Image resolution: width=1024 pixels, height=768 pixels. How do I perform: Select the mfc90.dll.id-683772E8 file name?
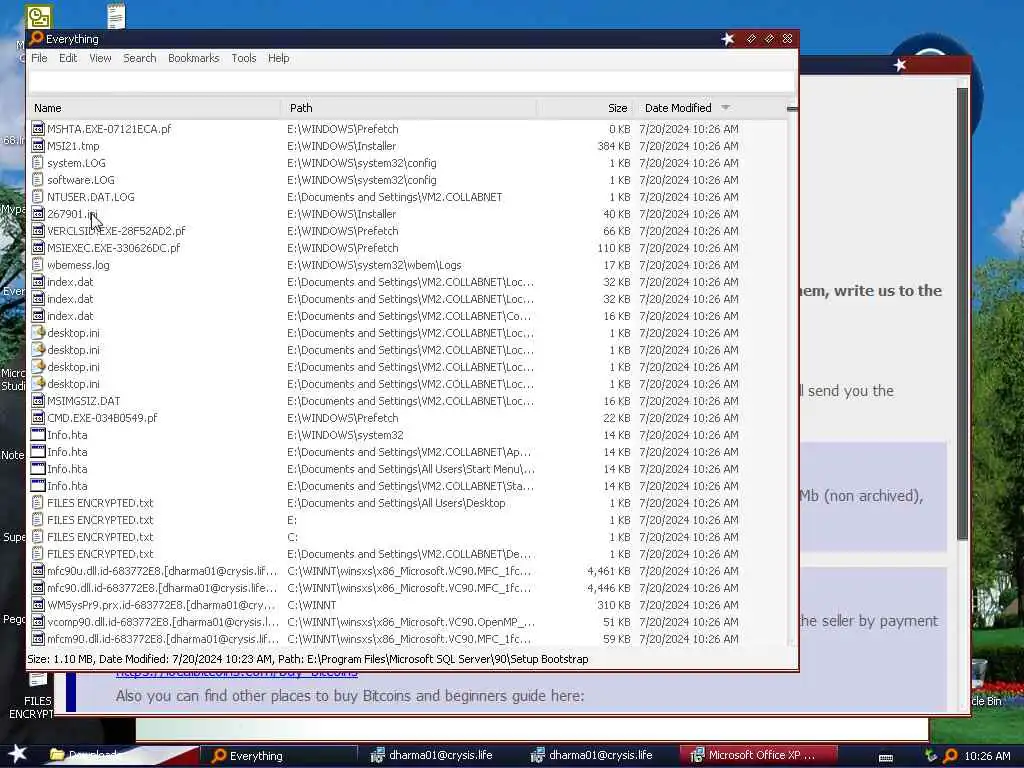tap(162, 587)
